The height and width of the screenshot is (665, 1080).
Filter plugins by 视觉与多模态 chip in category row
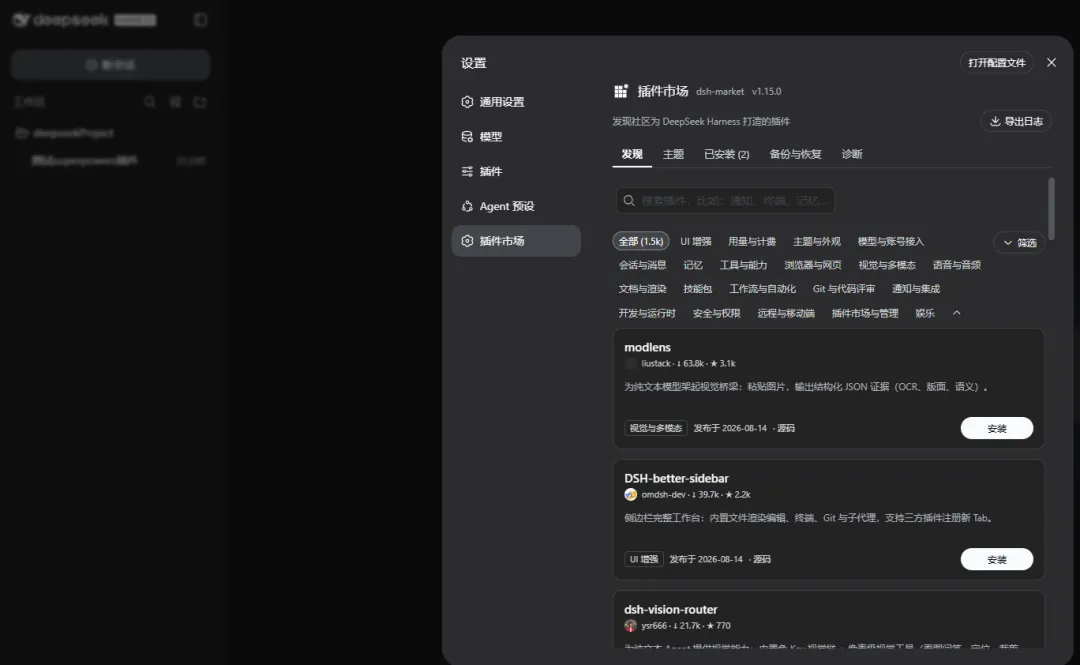[x=887, y=265]
